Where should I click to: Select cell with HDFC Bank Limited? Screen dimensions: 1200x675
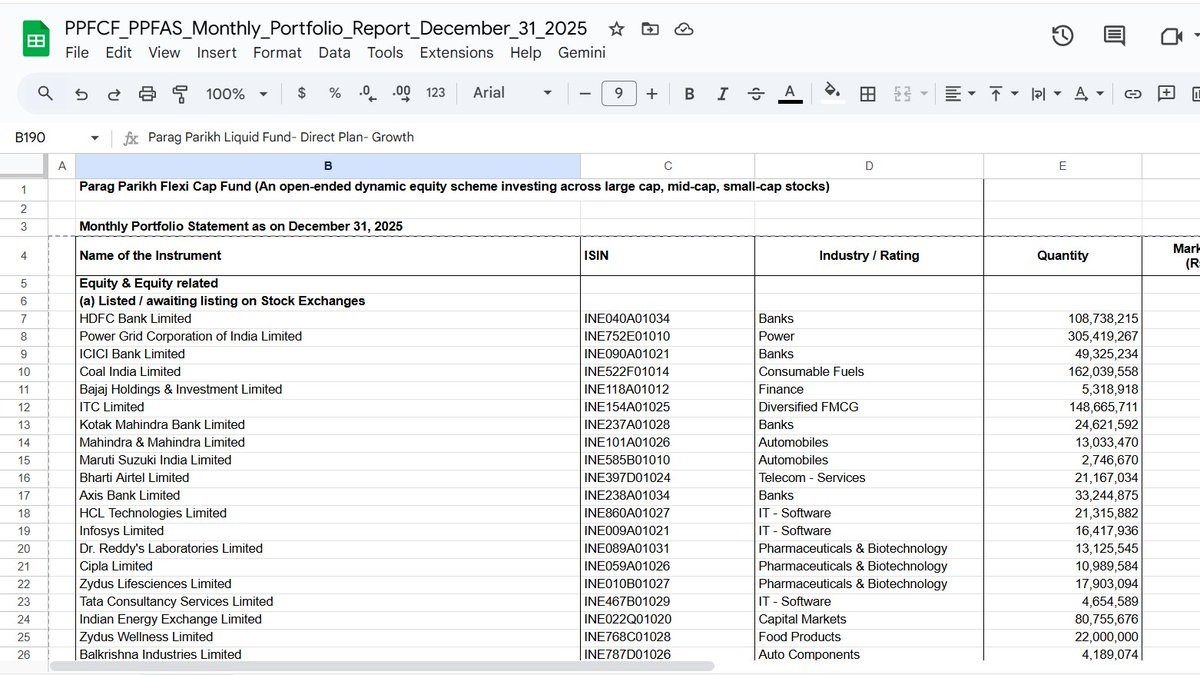328,319
